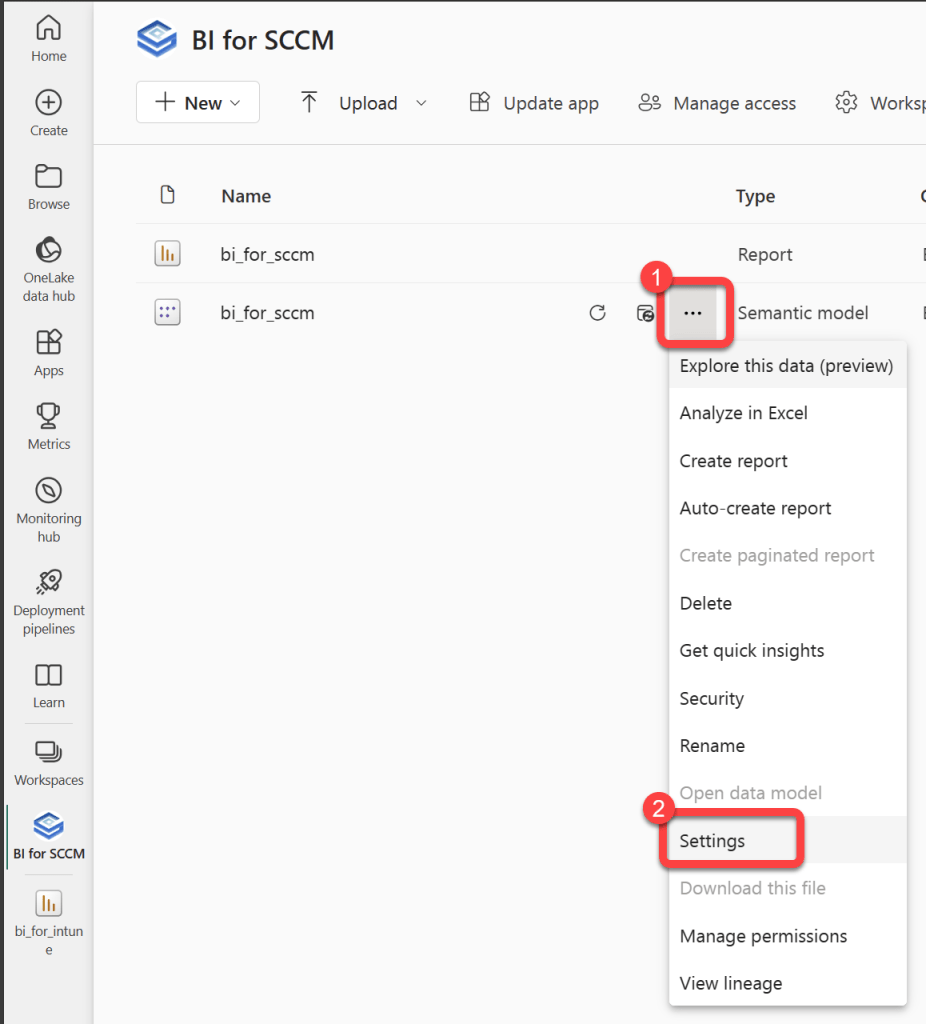Click the more options ellipsis button
Viewport: 926px width, 1024px height.
point(692,313)
